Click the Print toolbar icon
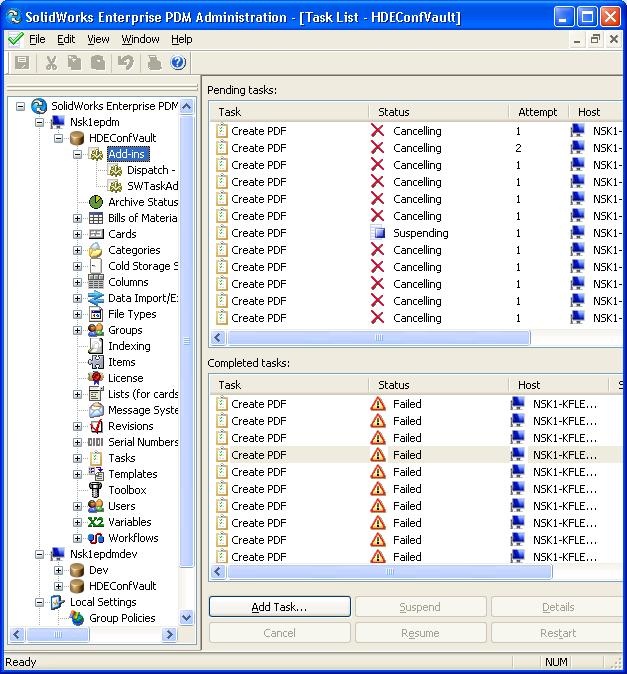This screenshot has width=627, height=674. [x=154, y=63]
